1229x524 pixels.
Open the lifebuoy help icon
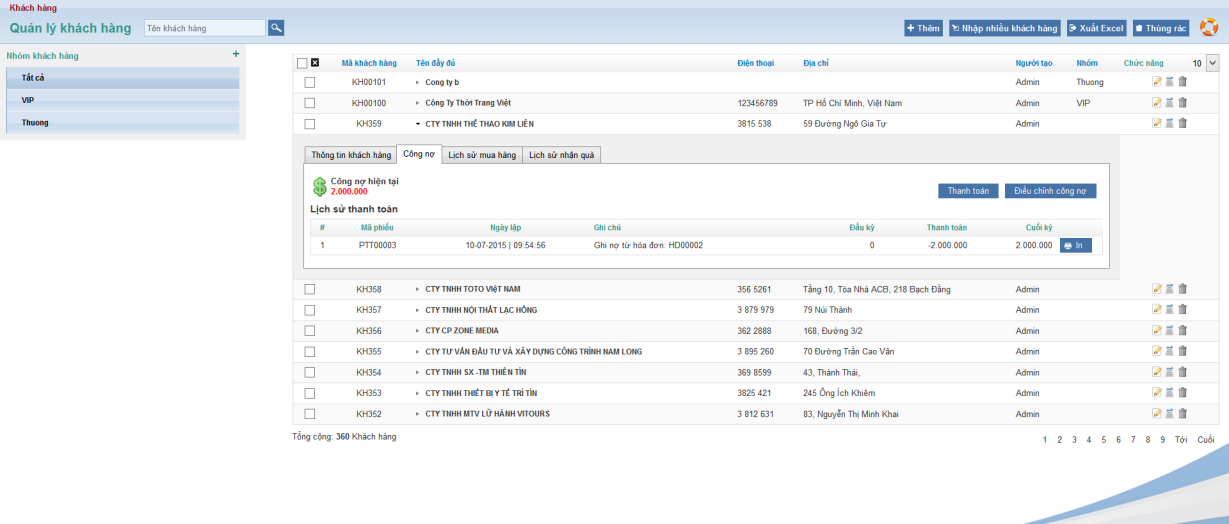point(1208,27)
